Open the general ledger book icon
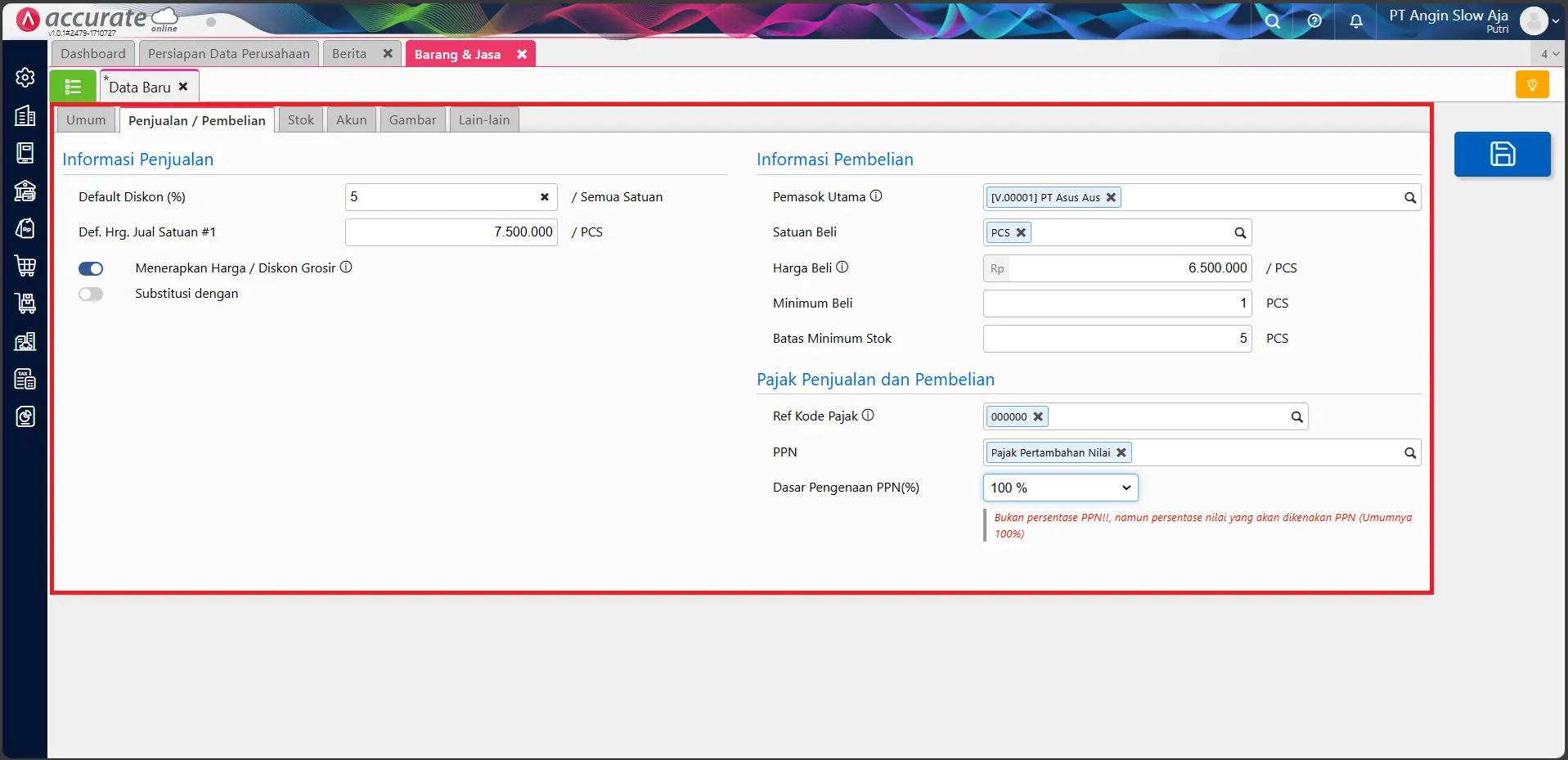The height and width of the screenshot is (760, 1568). click(25, 153)
